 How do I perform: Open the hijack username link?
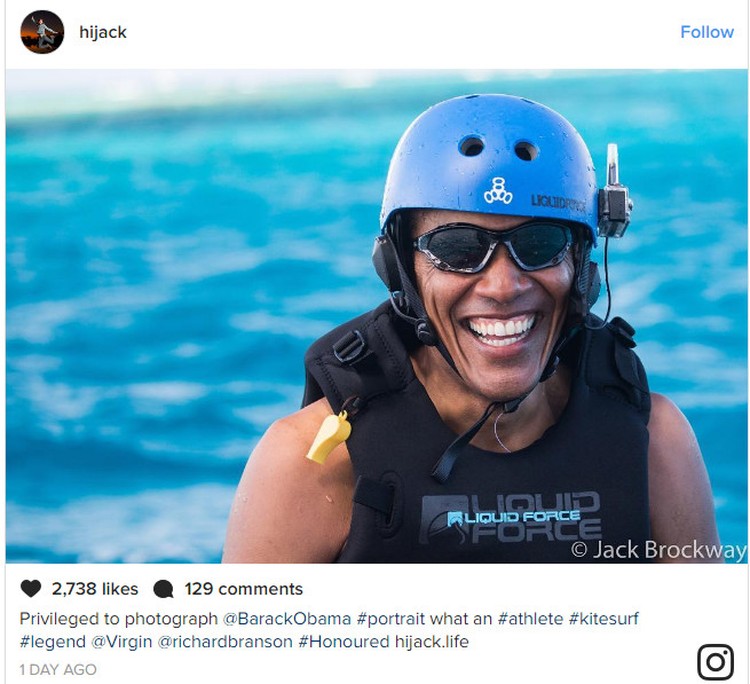coord(103,33)
